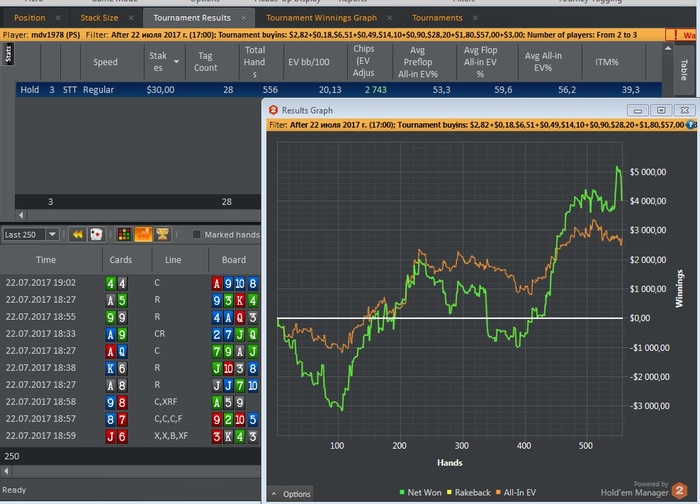
Task: Select hand played at 22.07.2017 18:59
Action: pos(130,436)
